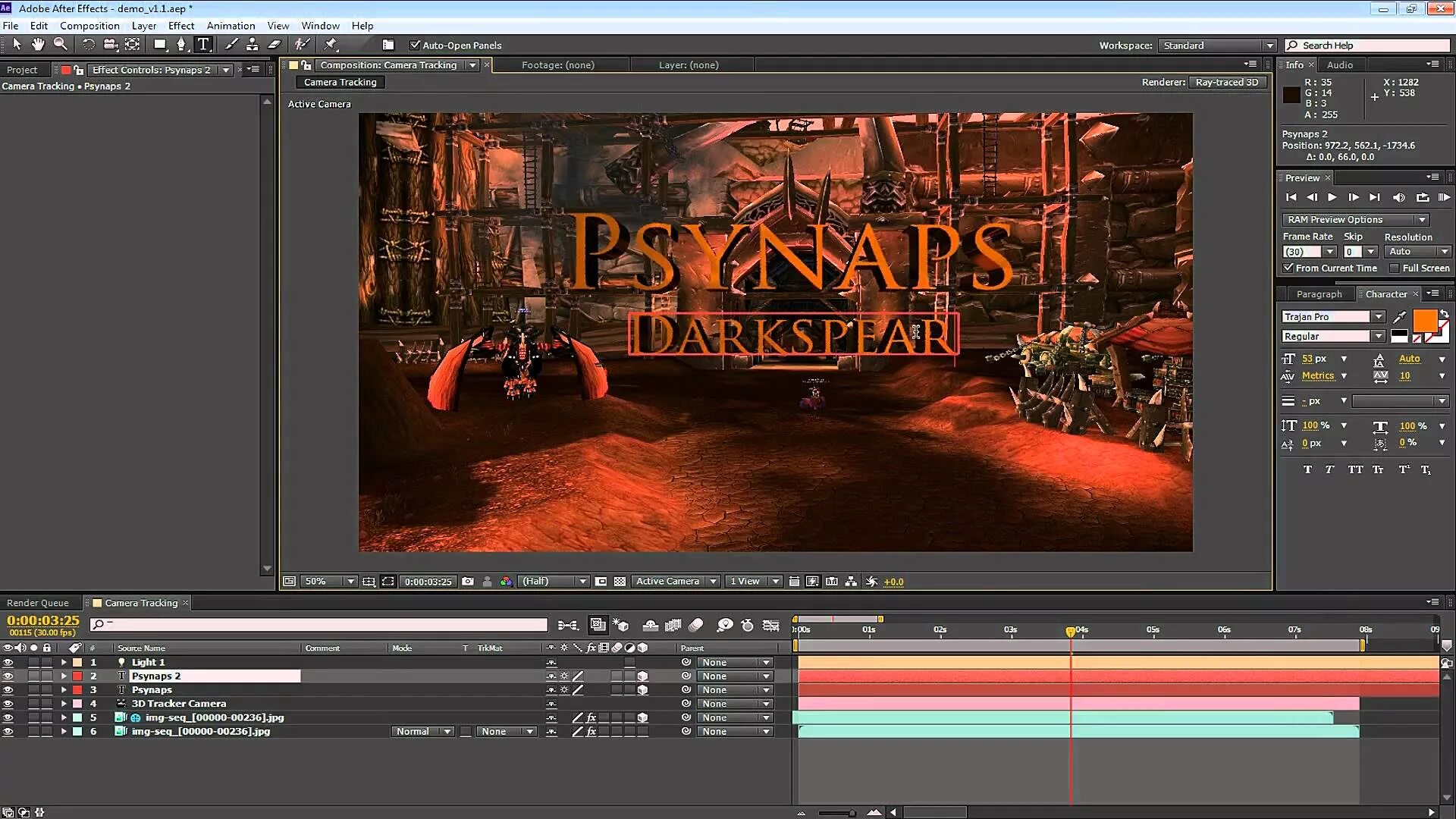Select the Horizontal Type tool
The image size is (1456, 819).
pyautogui.click(x=203, y=44)
